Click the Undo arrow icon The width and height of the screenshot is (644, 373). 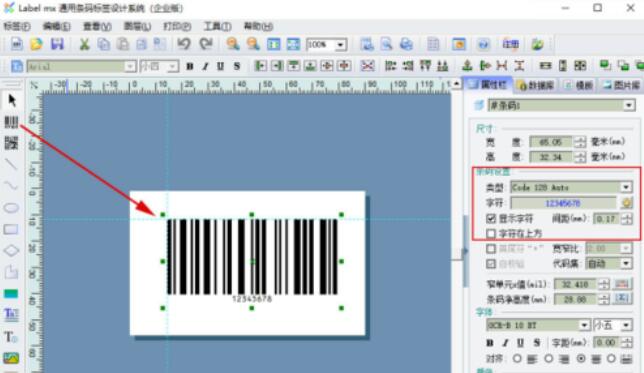click(x=184, y=44)
